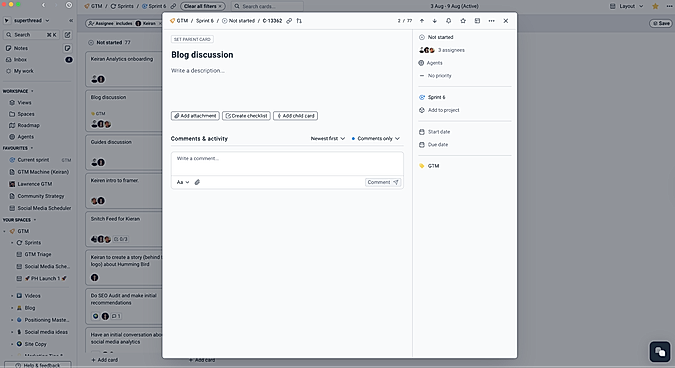Focus the Write a comment field
The image size is (675, 368).
287,163
